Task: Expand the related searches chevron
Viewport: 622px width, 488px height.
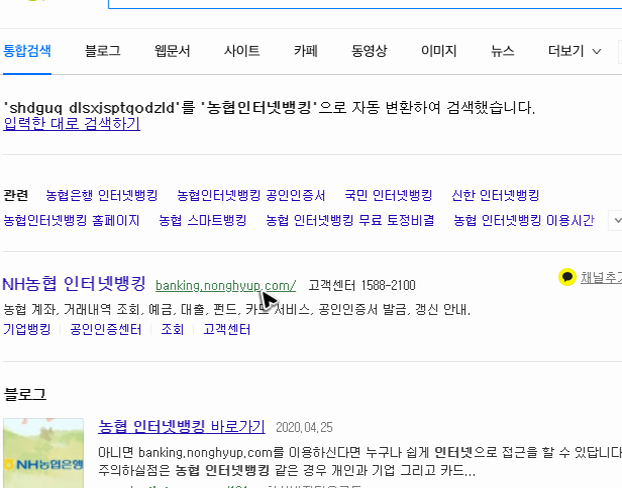Action: tap(616, 221)
